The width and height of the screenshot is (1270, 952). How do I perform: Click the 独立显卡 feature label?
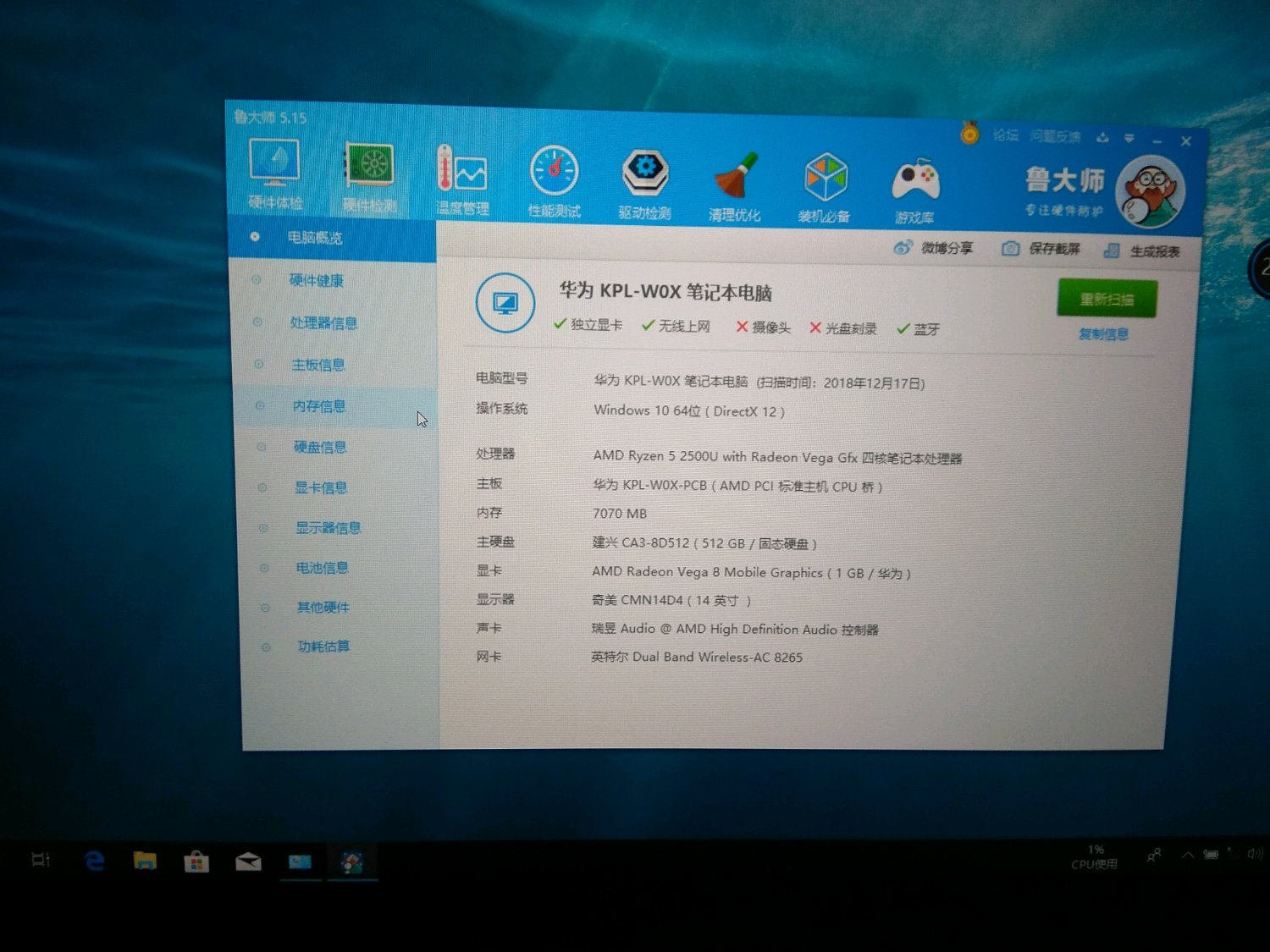coord(596,325)
